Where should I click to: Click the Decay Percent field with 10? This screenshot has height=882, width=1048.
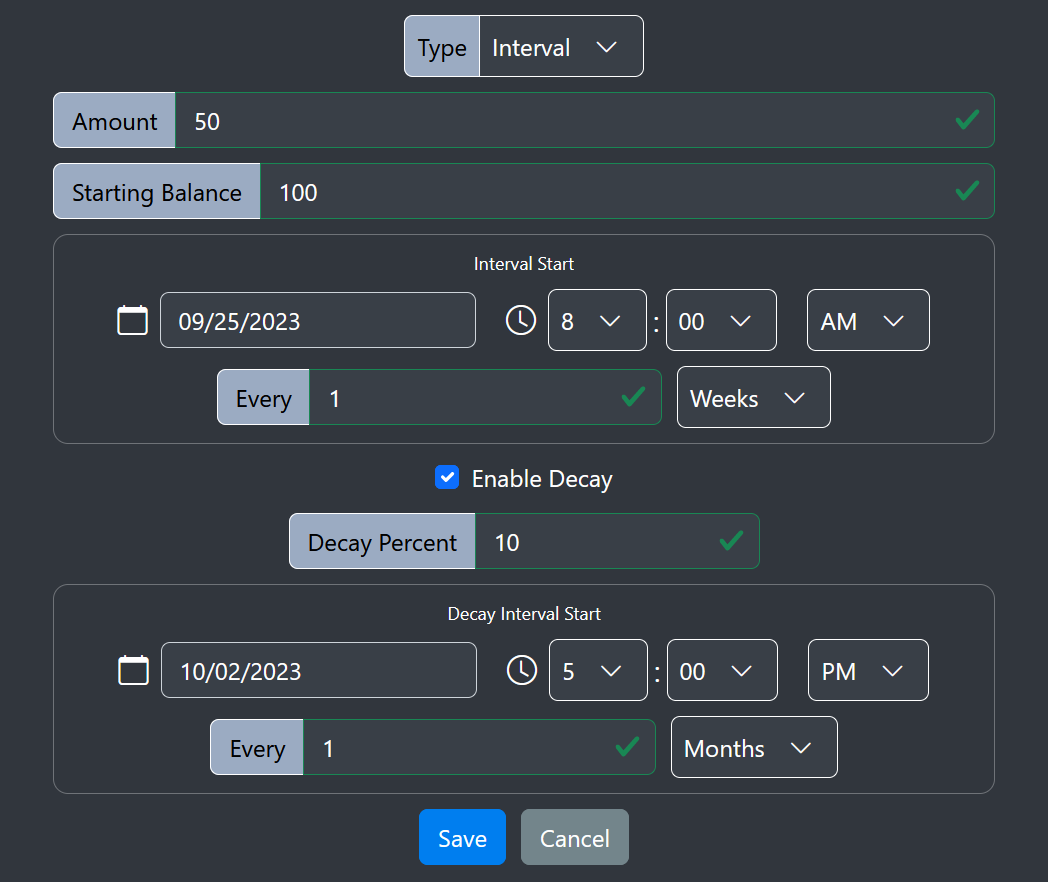[x=617, y=541]
